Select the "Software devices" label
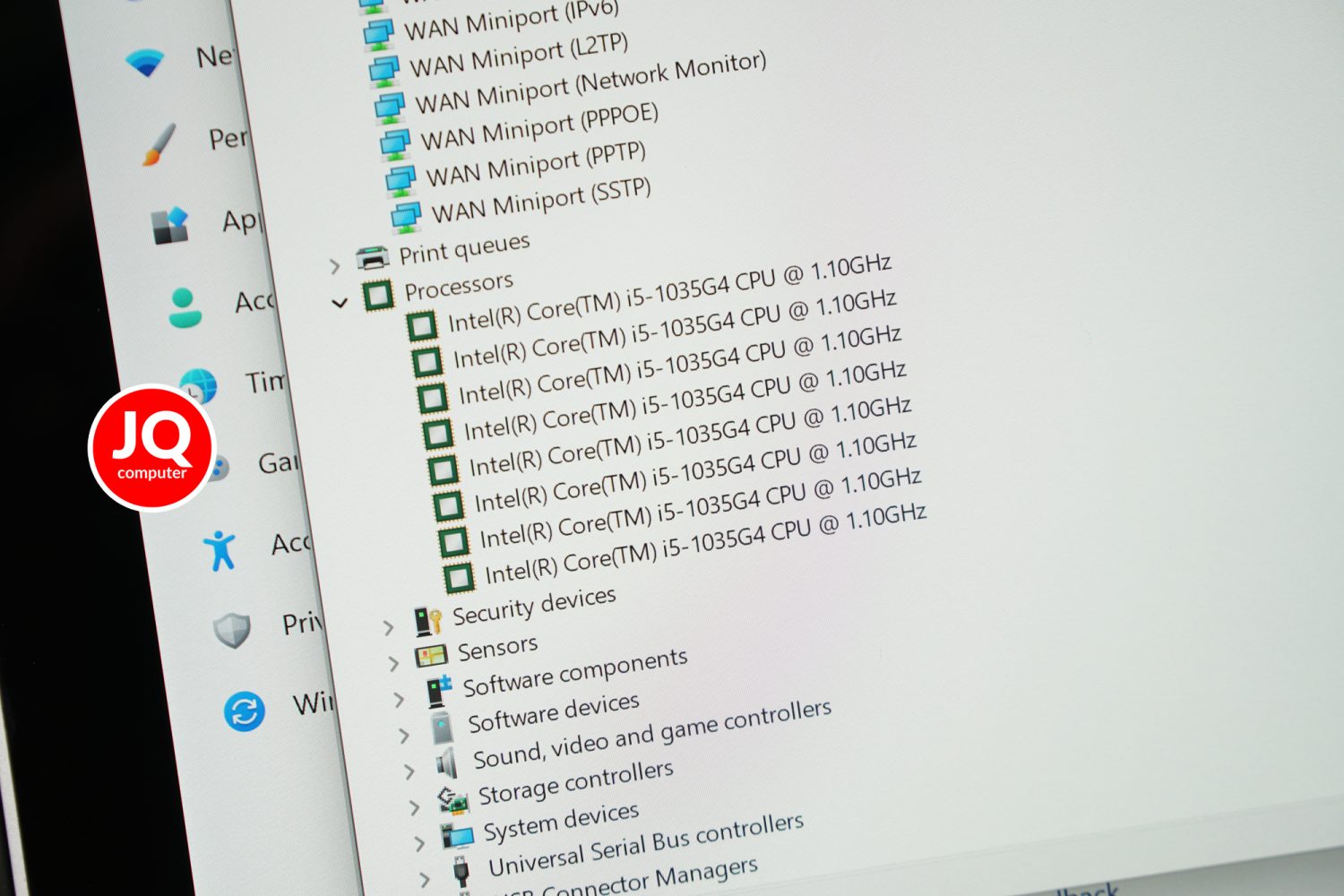 pos(555,712)
